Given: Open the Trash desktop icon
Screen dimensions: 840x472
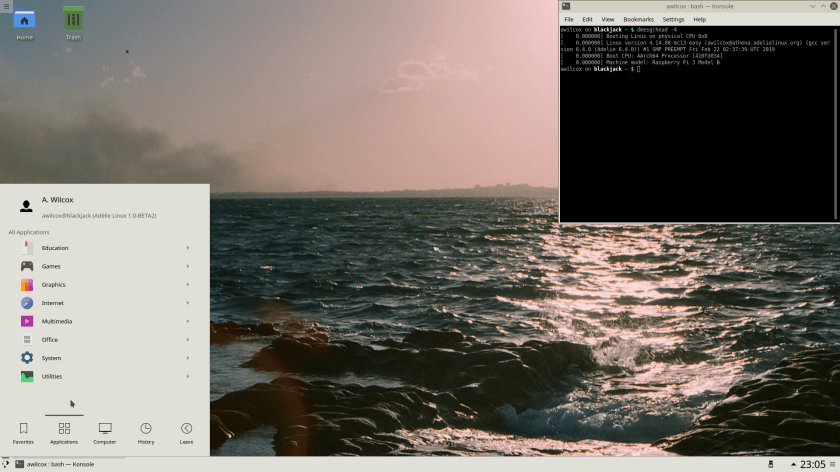Looking at the screenshot, I should tap(73, 20).
